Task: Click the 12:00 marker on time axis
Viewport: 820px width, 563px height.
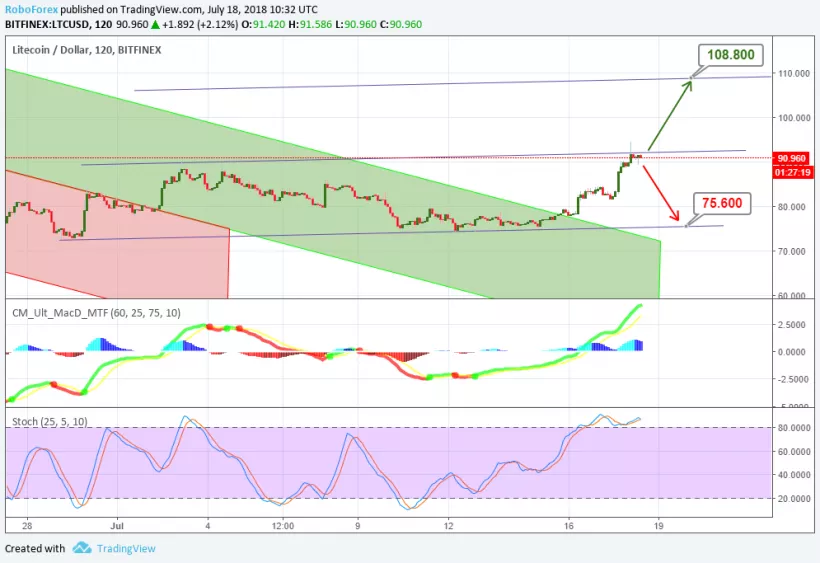Action: [x=282, y=524]
